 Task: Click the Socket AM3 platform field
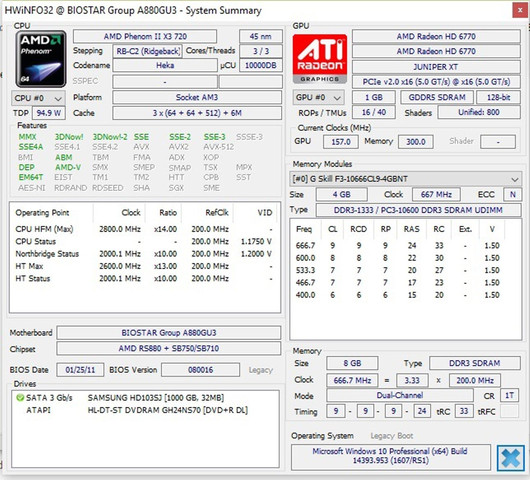(197, 97)
